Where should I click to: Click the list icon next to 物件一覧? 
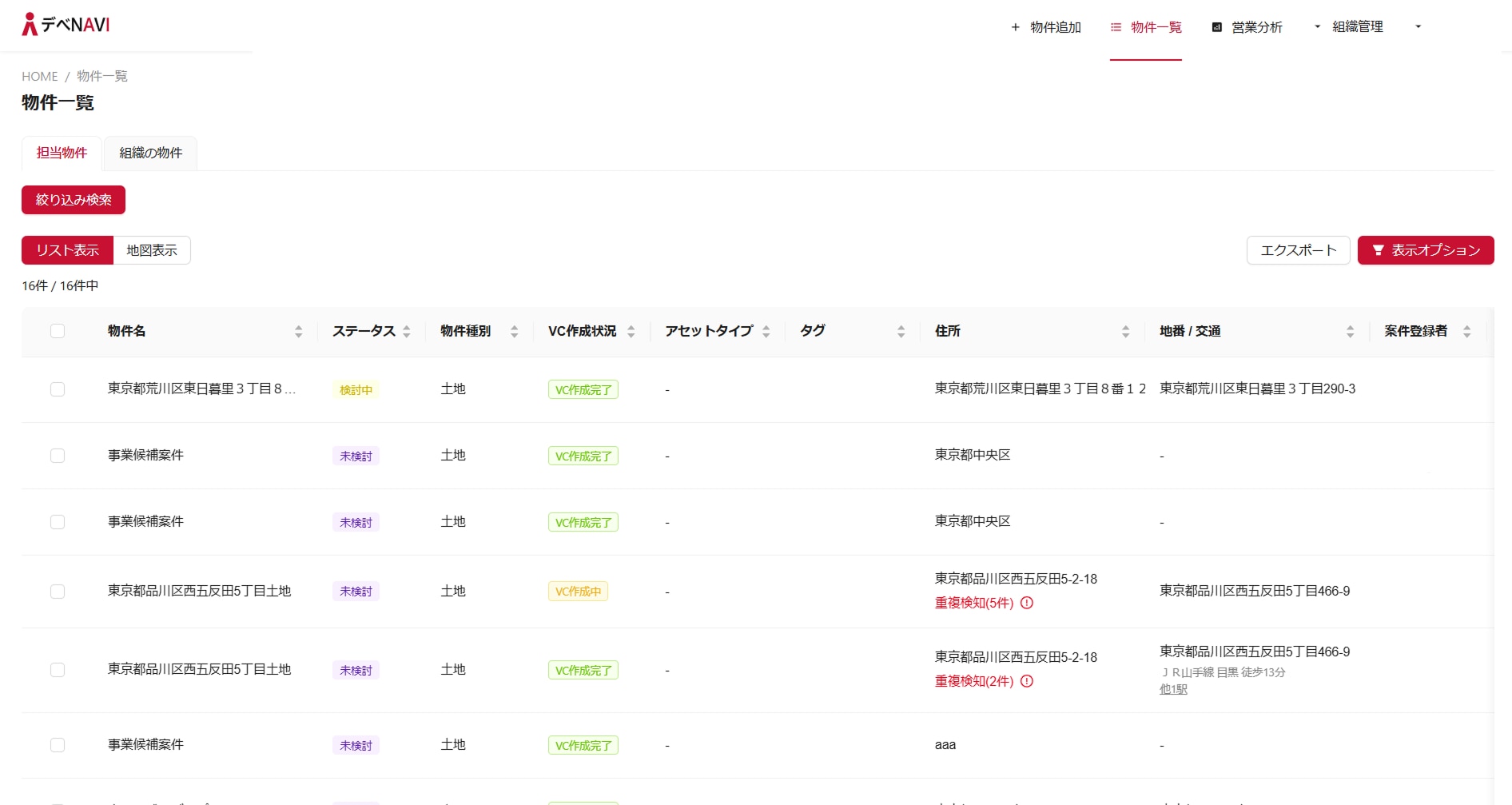click(1116, 26)
